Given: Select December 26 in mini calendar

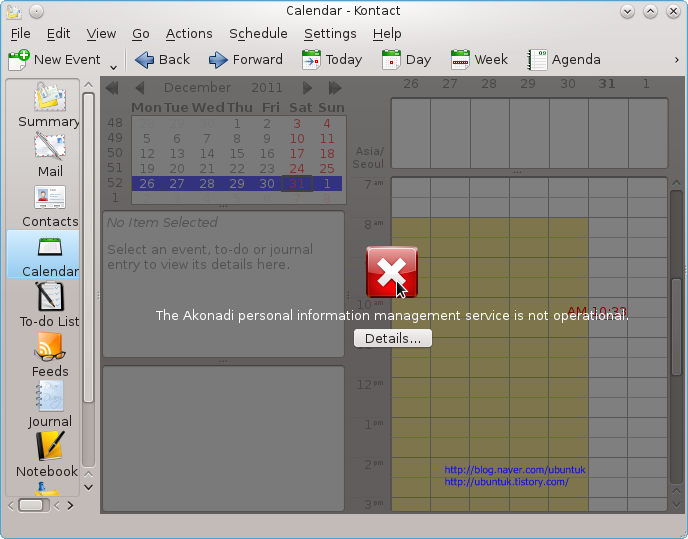Looking at the screenshot, I should pyautogui.click(x=147, y=183).
